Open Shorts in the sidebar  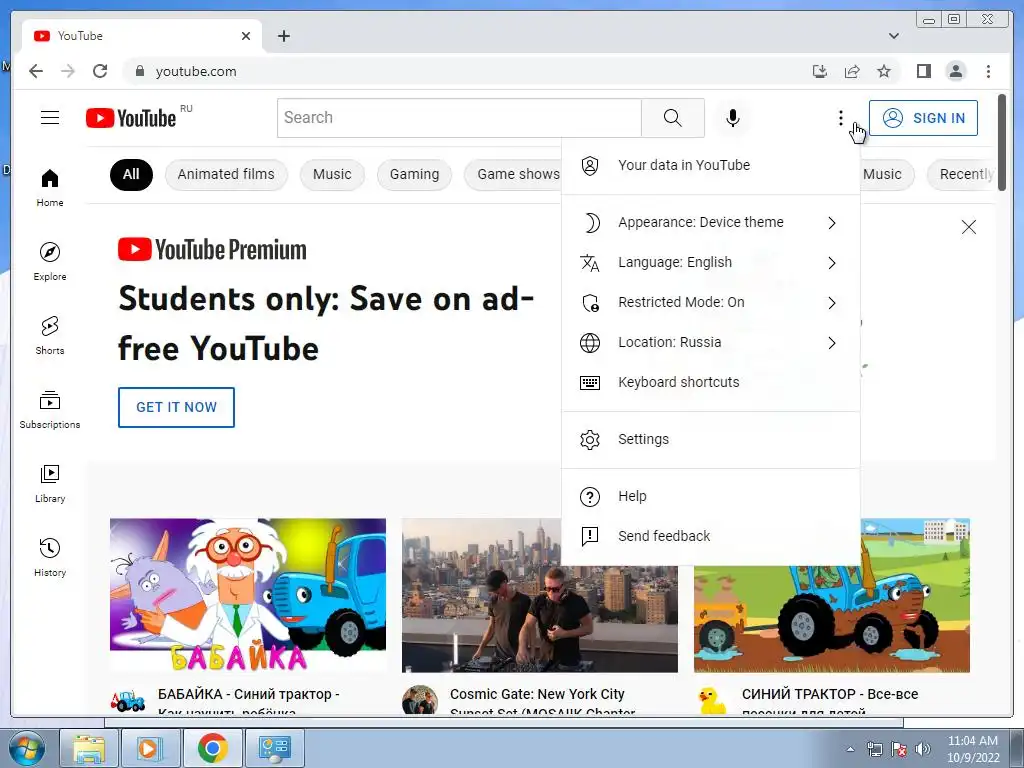pyautogui.click(x=50, y=336)
